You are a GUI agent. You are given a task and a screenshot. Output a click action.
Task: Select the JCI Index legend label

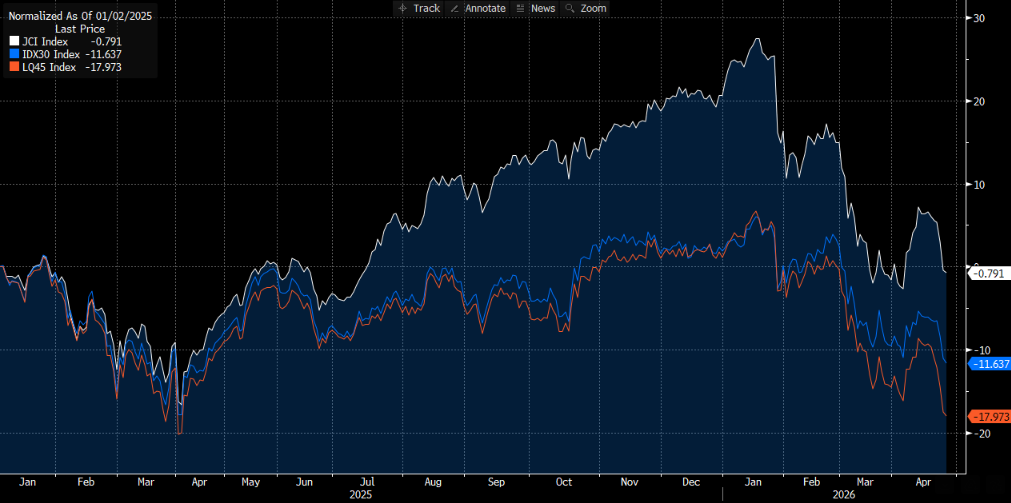[x=46, y=41]
